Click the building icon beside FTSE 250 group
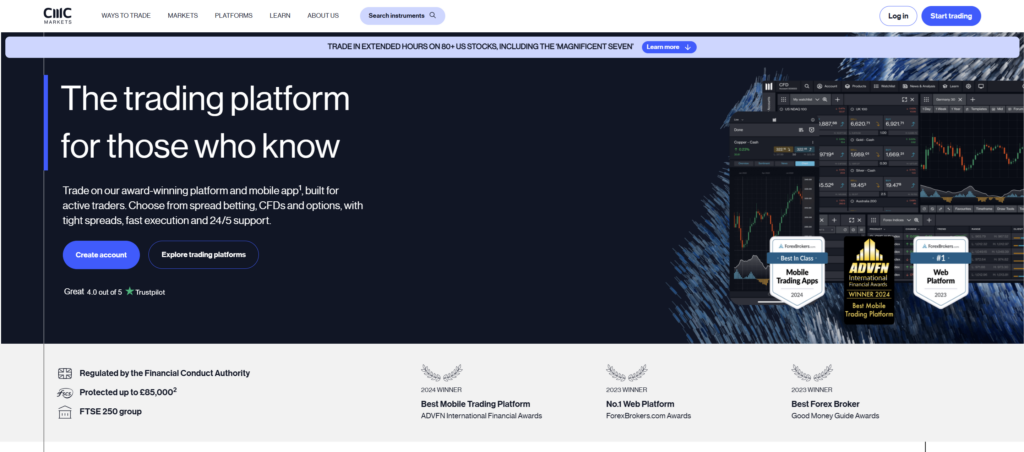 (65, 412)
